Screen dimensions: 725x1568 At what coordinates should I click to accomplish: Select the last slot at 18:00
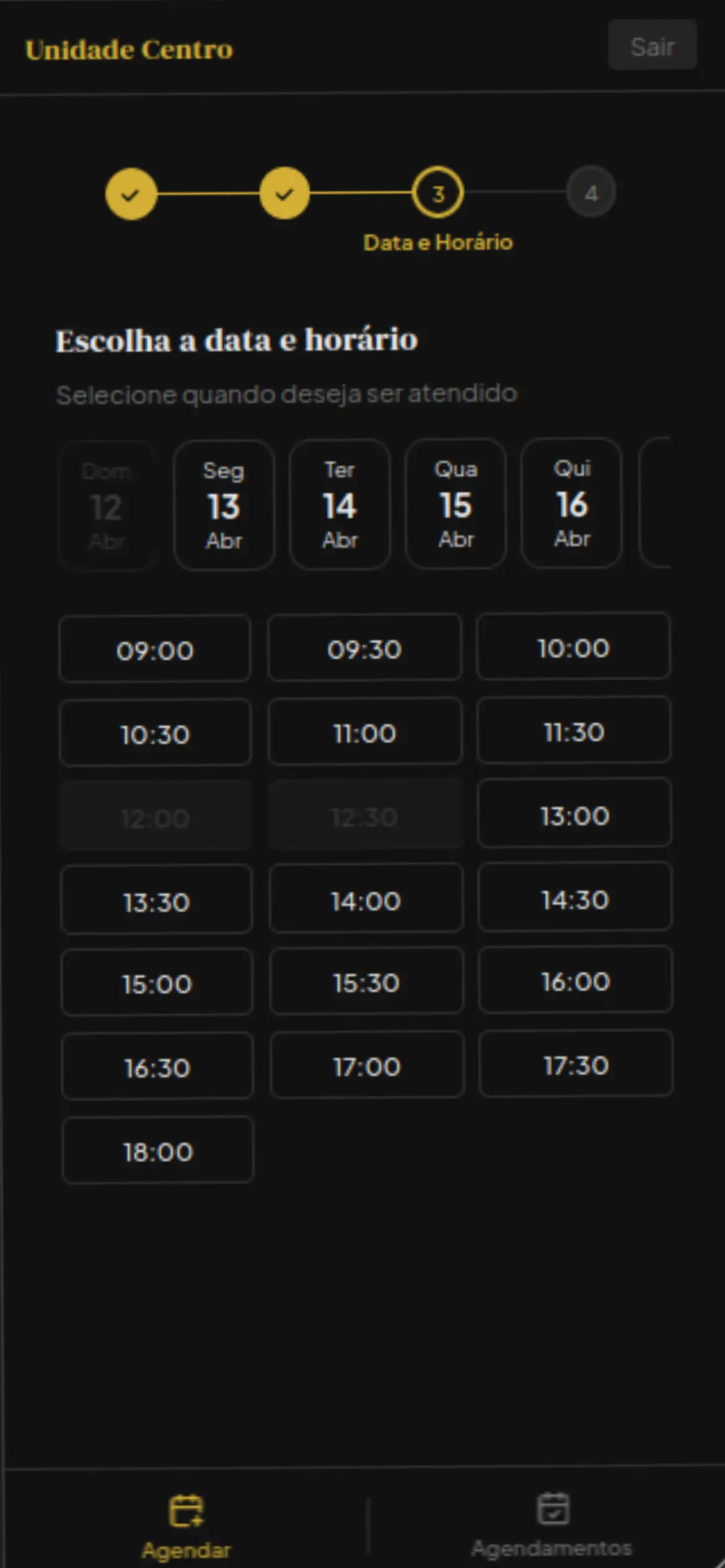tap(158, 1151)
